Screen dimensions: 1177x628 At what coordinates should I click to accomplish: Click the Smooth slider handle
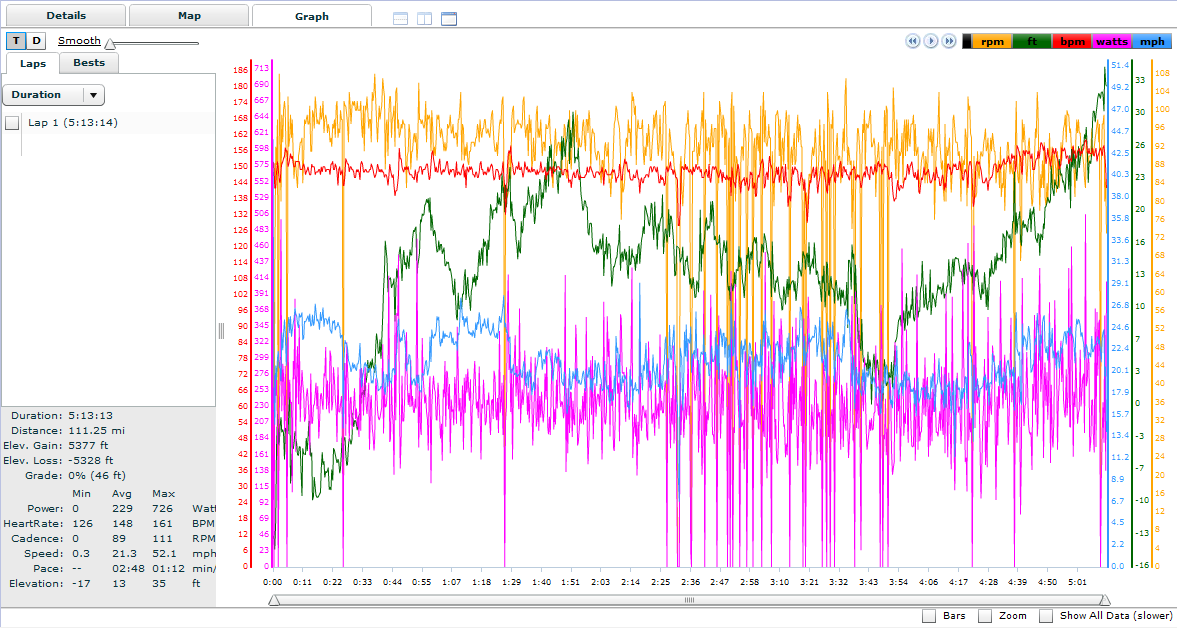pyautogui.click(x=110, y=44)
